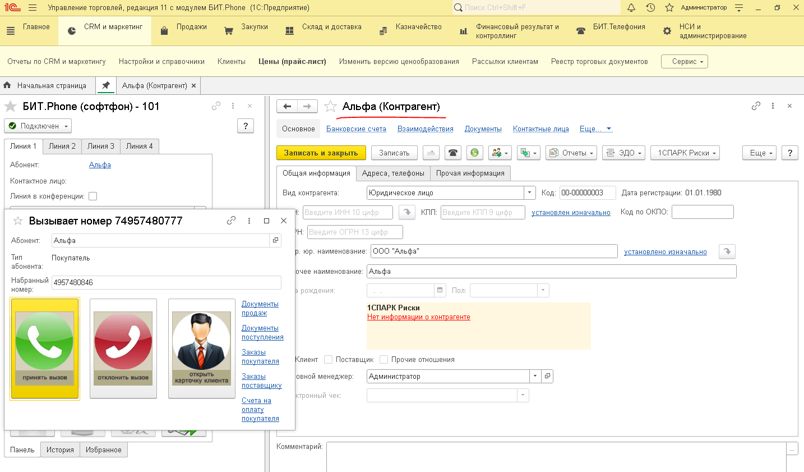Switch to Избранное tab in softphone

[104, 450]
